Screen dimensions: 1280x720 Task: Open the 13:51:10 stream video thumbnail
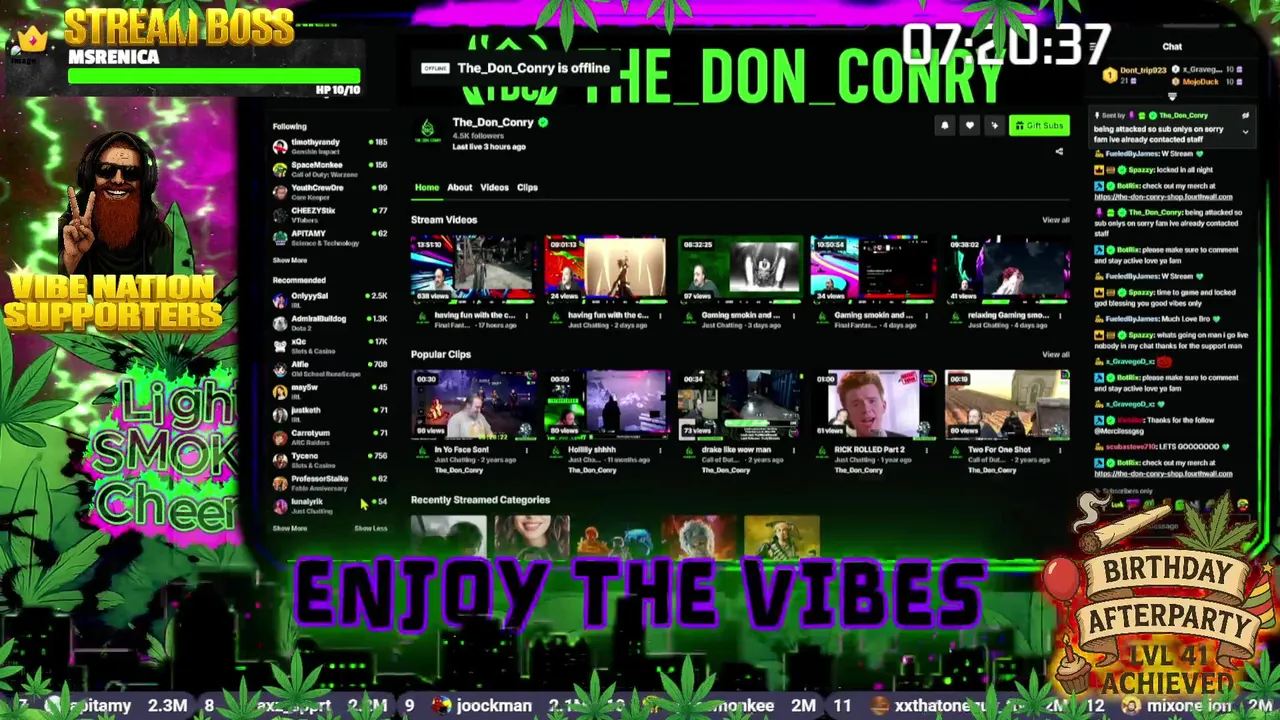click(473, 269)
